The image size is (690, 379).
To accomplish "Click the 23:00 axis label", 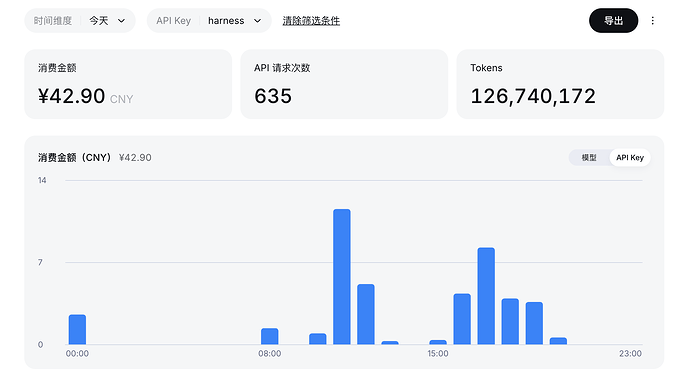I will coord(630,353).
